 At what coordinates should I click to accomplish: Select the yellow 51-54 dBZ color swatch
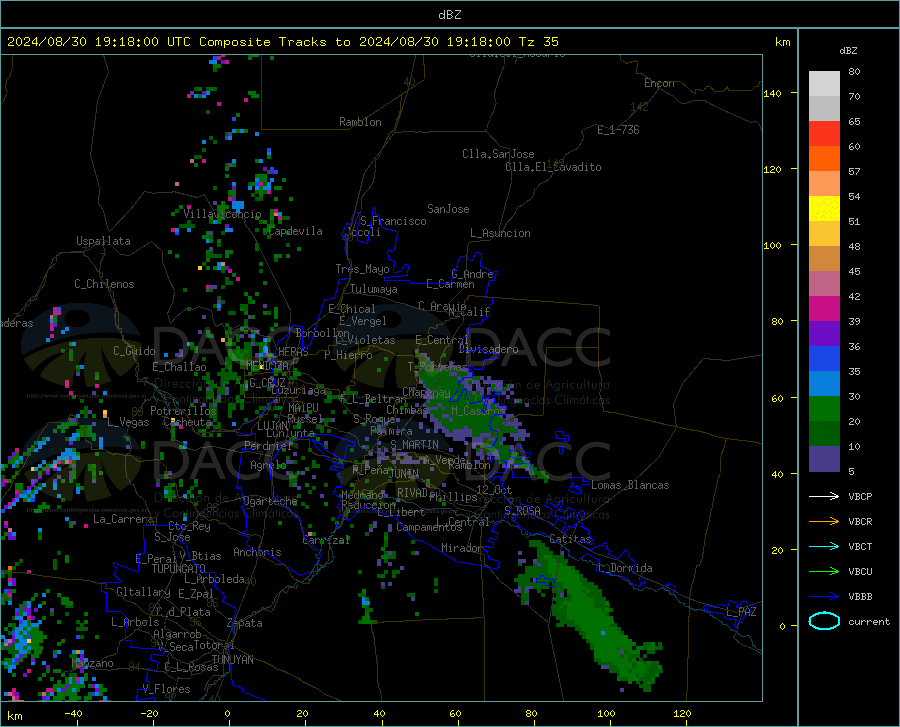[x=824, y=209]
